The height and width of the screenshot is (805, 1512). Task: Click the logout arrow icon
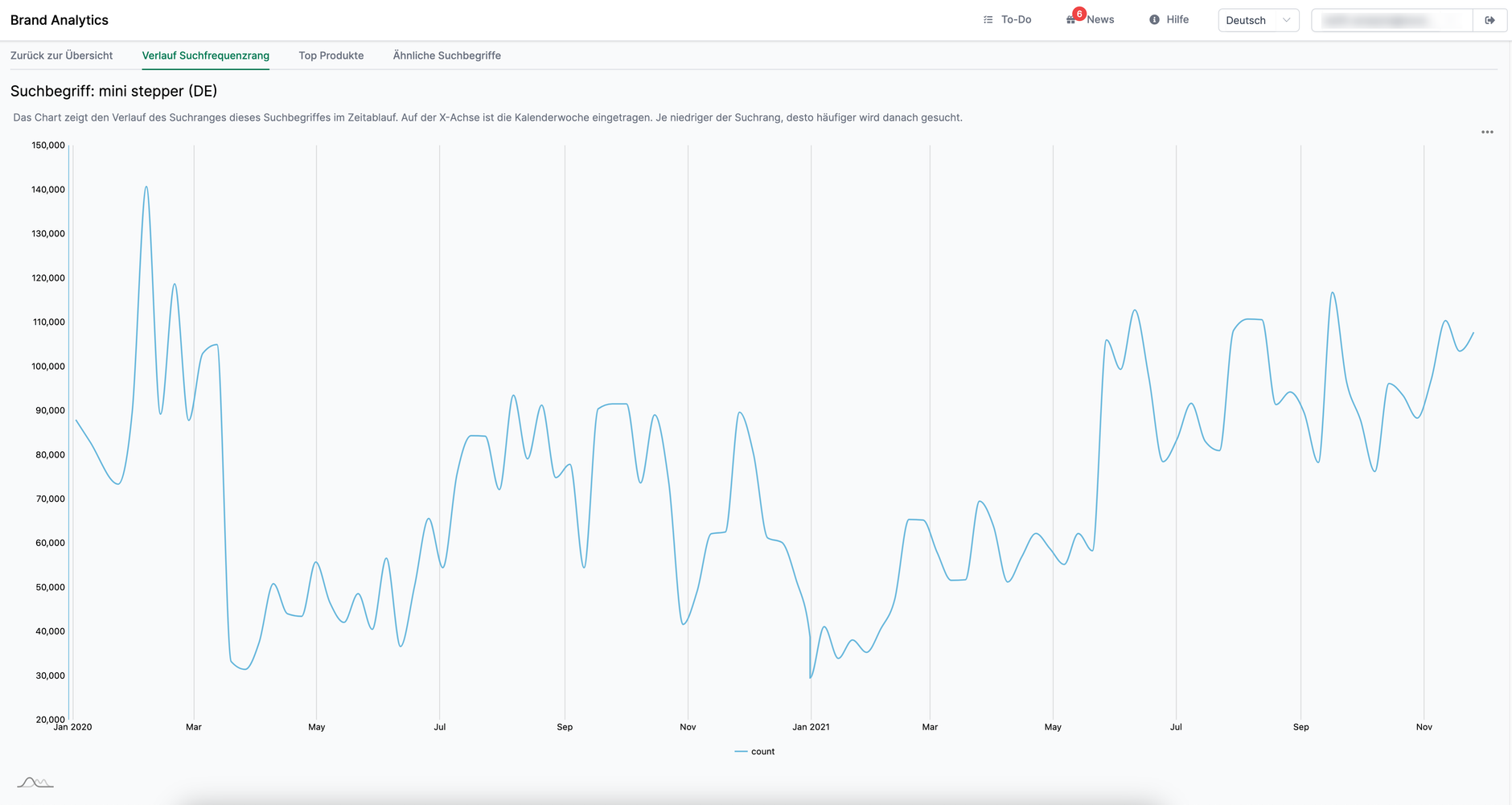pos(1490,20)
